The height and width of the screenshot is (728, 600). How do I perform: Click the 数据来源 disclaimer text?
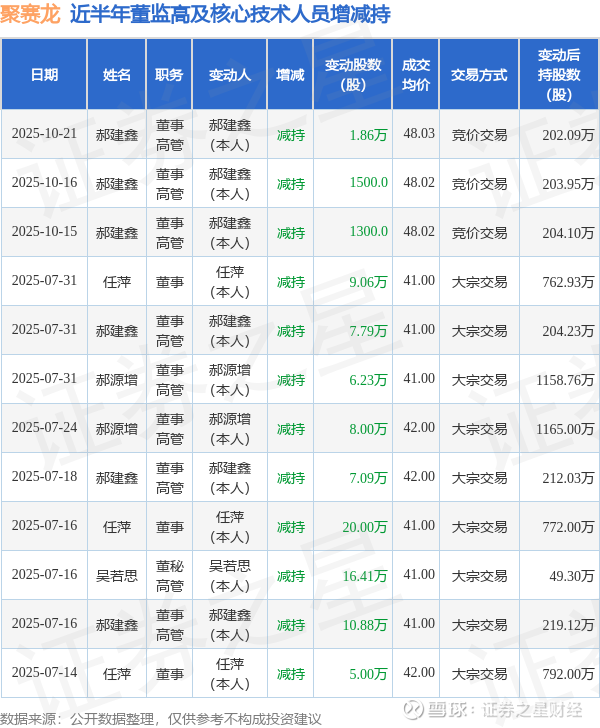point(161,719)
